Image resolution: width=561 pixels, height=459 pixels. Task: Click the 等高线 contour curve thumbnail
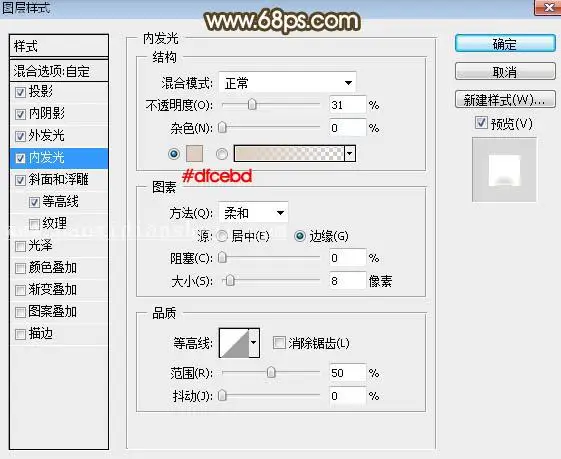point(234,343)
